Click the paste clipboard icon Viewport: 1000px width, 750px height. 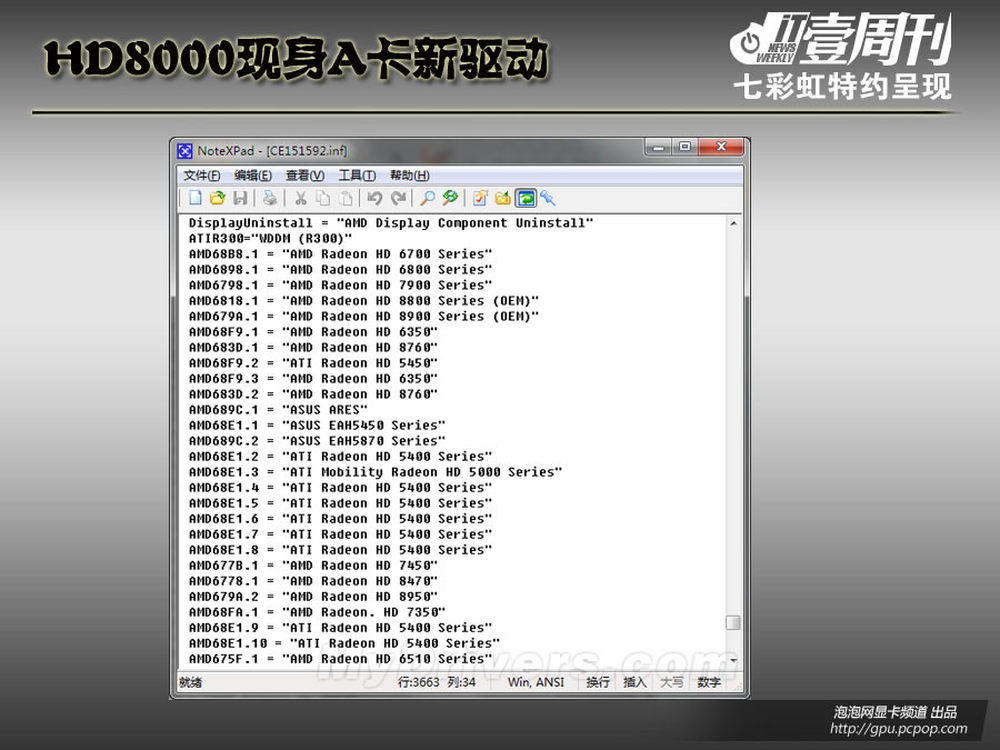pyautogui.click(x=346, y=198)
